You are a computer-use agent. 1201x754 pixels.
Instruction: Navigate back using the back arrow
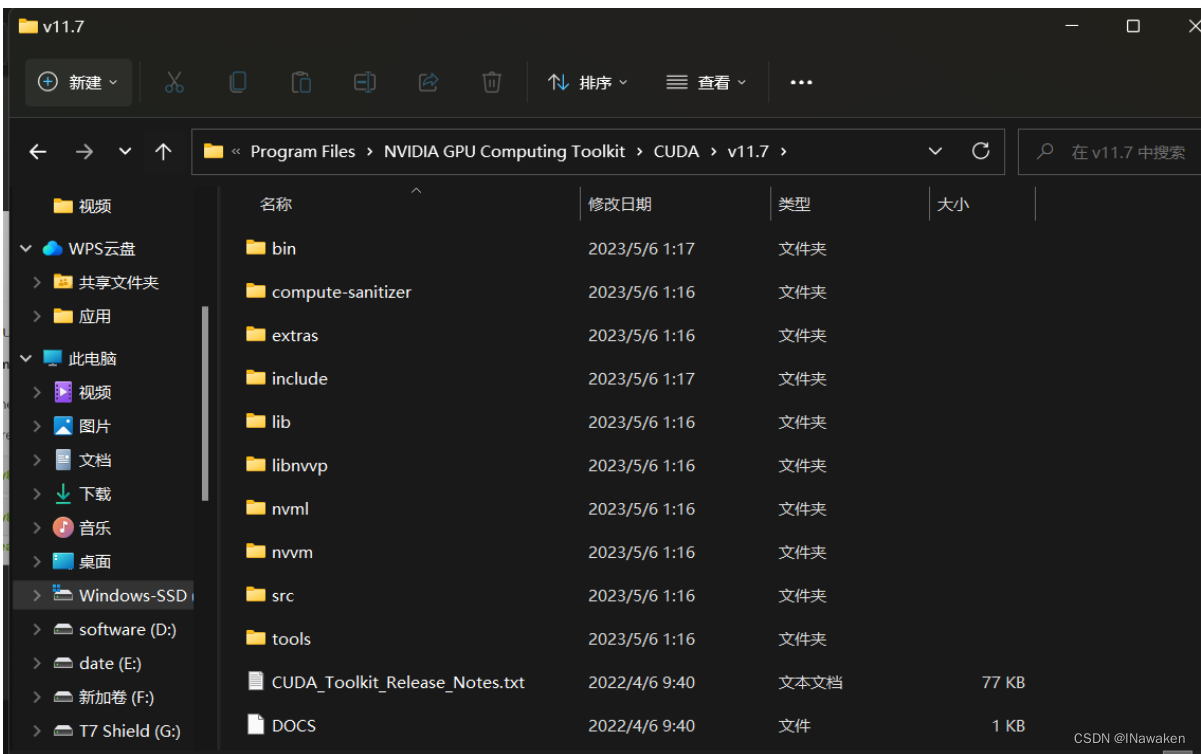point(37,151)
